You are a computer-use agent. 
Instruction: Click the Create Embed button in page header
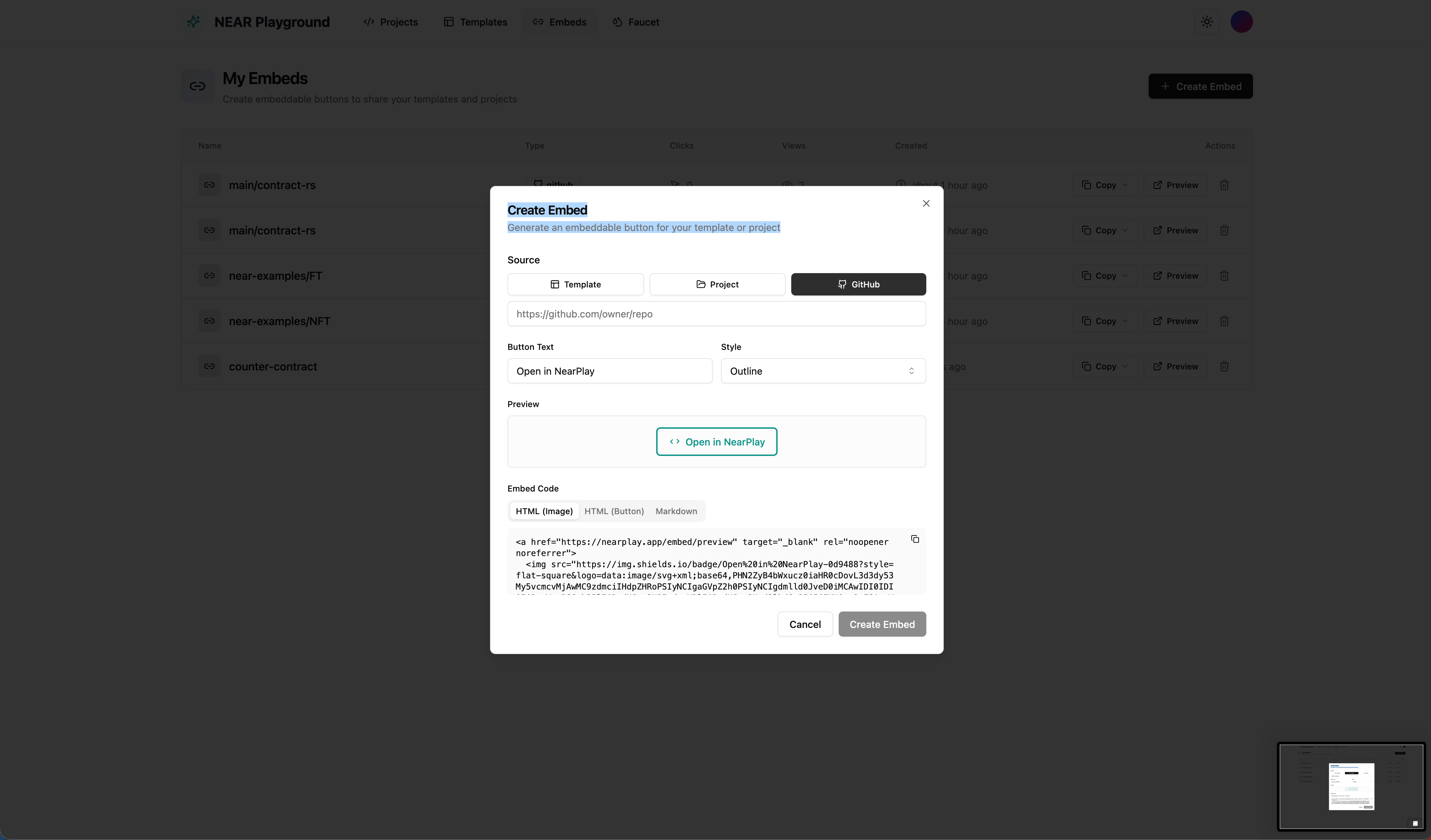coord(1200,86)
